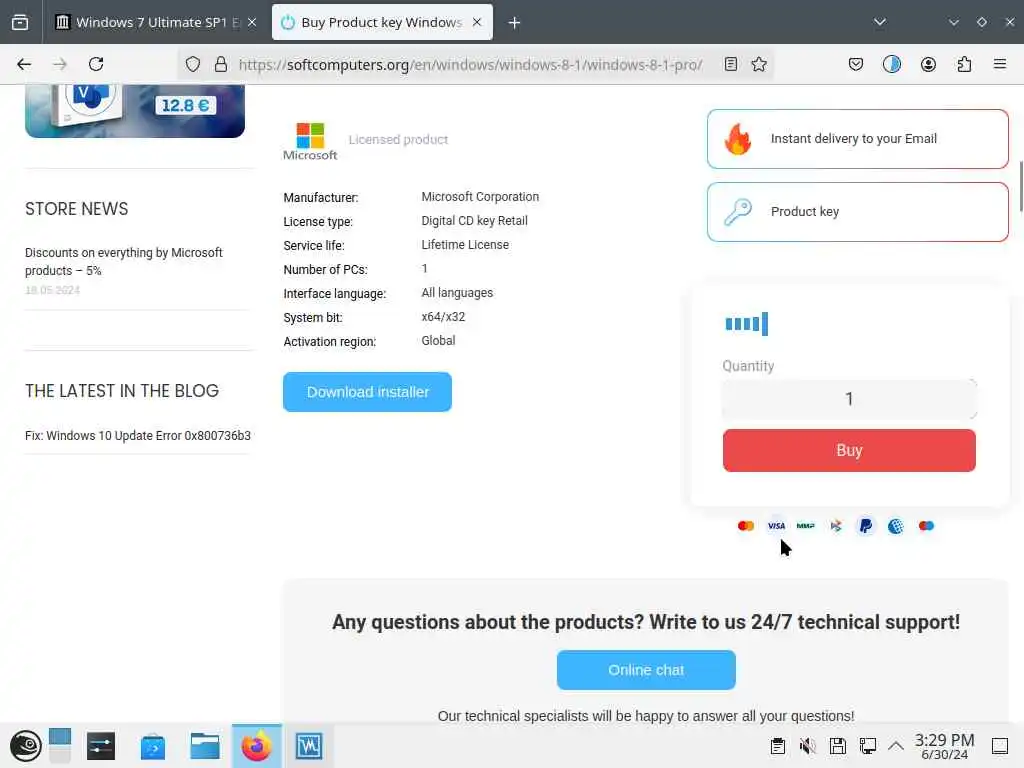1024x768 pixels.
Task: Expand hidden system tray icons
Action: 896,746
